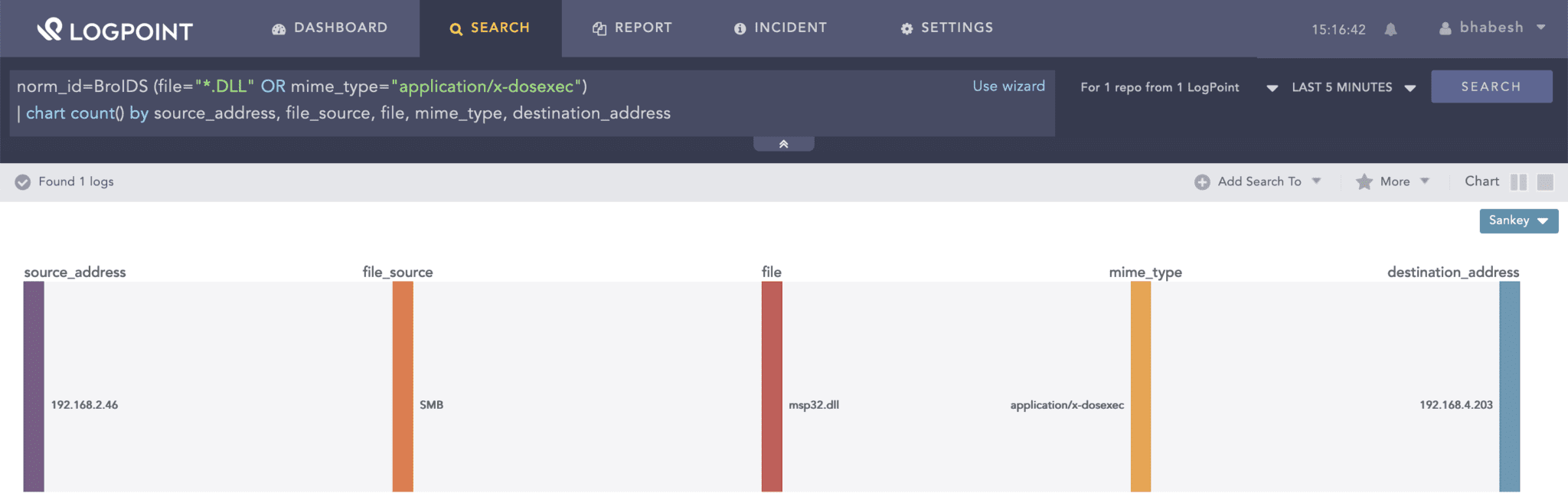The image size is (1568, 493).
Task: Click the blue destination_address node bar
Action: (x=1510, y=387)
